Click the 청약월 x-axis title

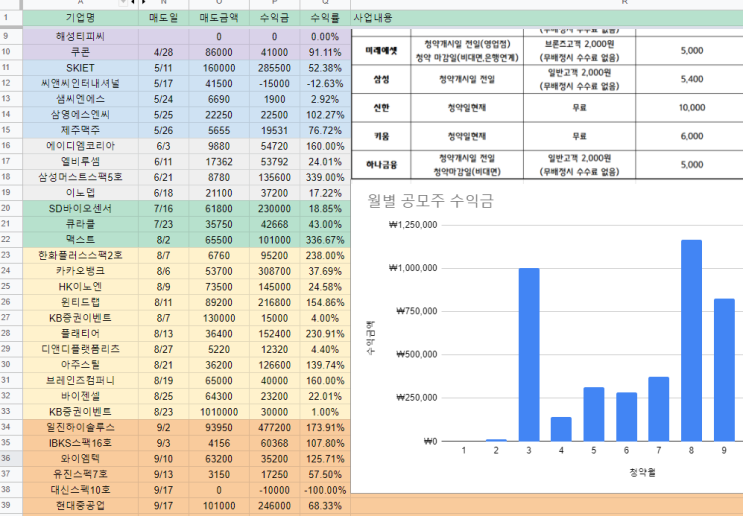coord(642,472)
